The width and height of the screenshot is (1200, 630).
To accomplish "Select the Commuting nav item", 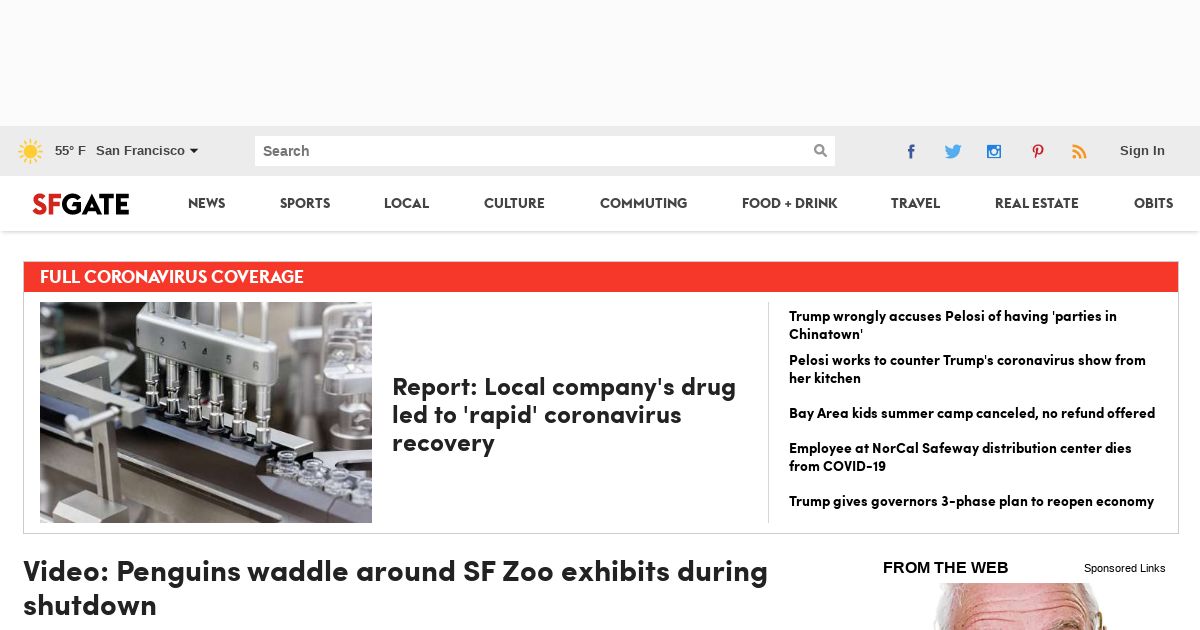I will click(x=644, y=203).
